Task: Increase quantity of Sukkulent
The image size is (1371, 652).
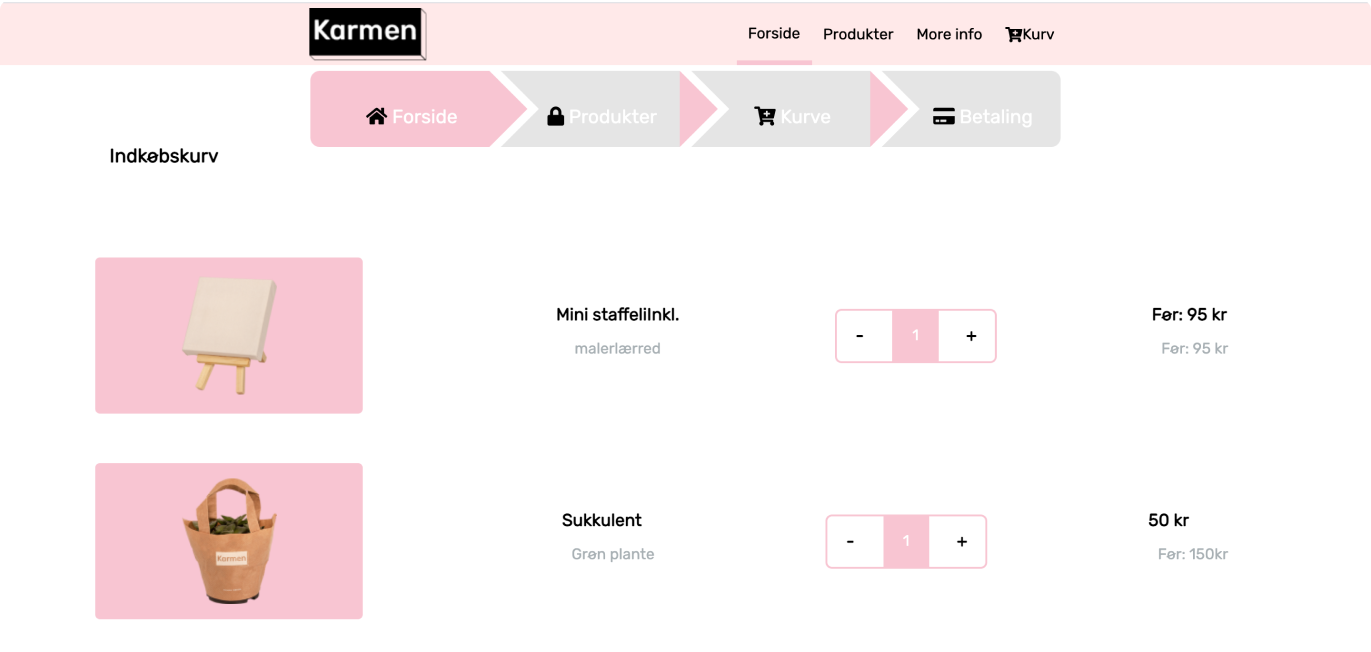Action: 961,542
